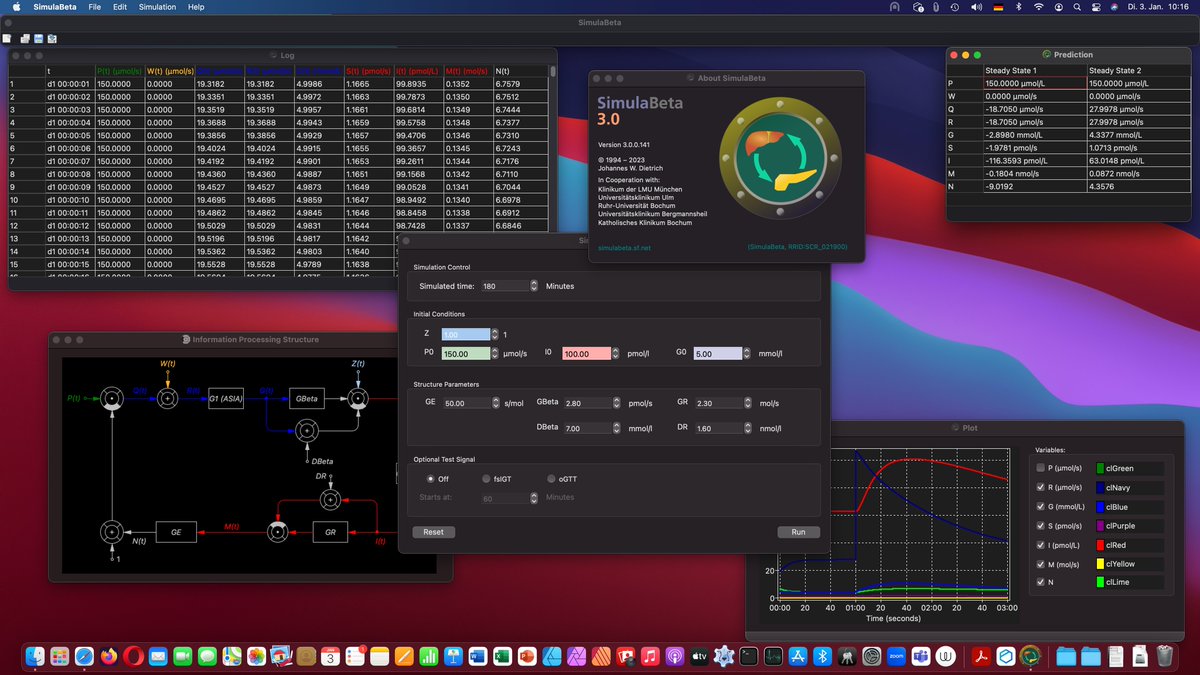Select the fsIGT test signal option
The height and width of the screenshot is (675, 1200).
pos(486,479)
